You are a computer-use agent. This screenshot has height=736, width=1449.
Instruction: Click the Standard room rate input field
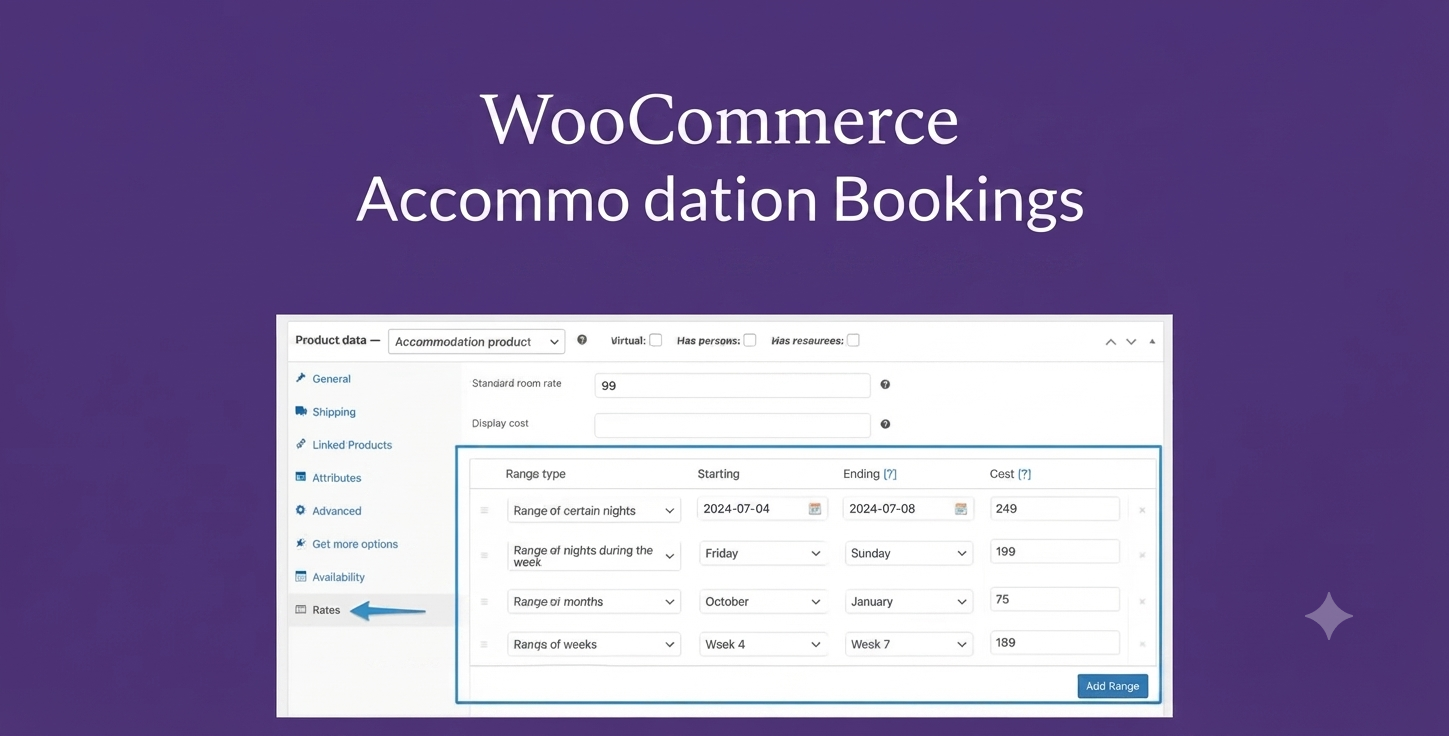(x=732, y=385)
